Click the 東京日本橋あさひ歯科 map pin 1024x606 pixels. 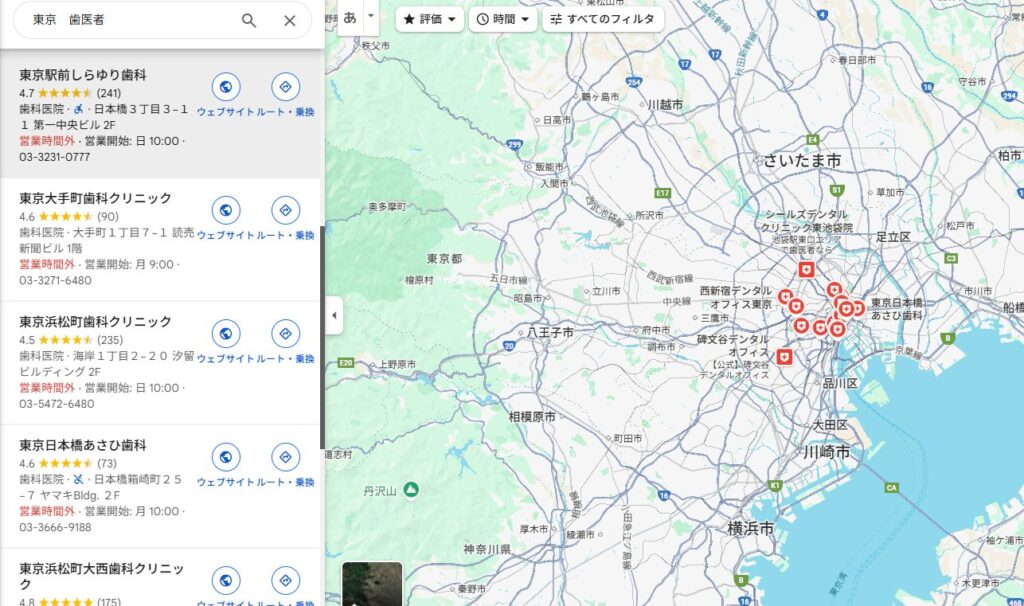coord(857,308)
